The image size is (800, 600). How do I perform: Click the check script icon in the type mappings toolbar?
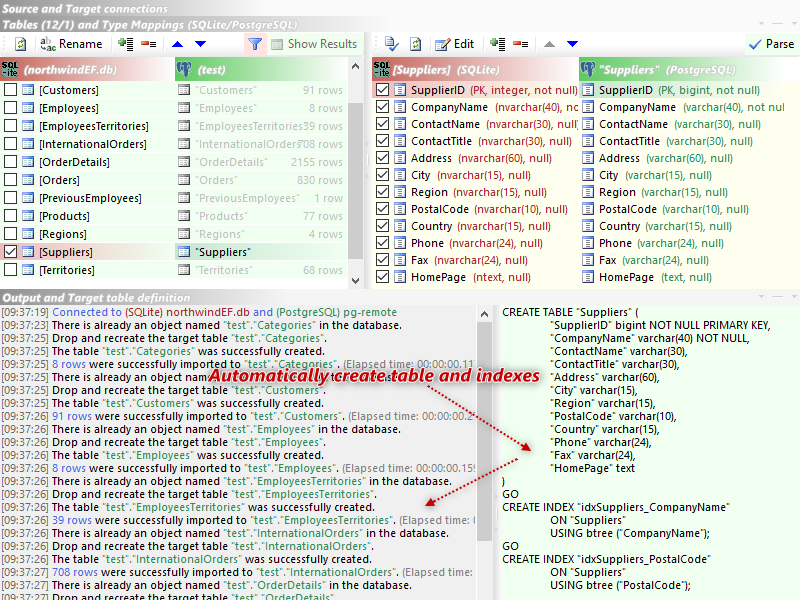[392, 44]
